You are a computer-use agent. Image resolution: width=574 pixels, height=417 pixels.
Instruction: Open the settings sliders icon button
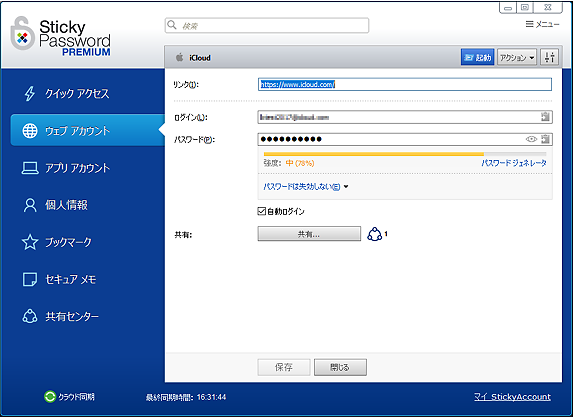(x=549, y=57)
